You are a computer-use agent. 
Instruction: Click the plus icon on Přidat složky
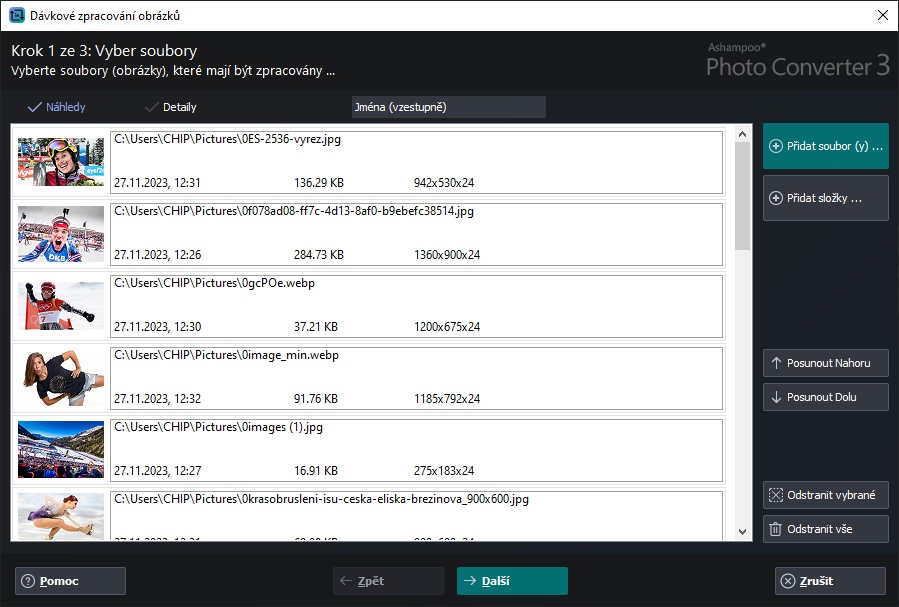point(776,198)
